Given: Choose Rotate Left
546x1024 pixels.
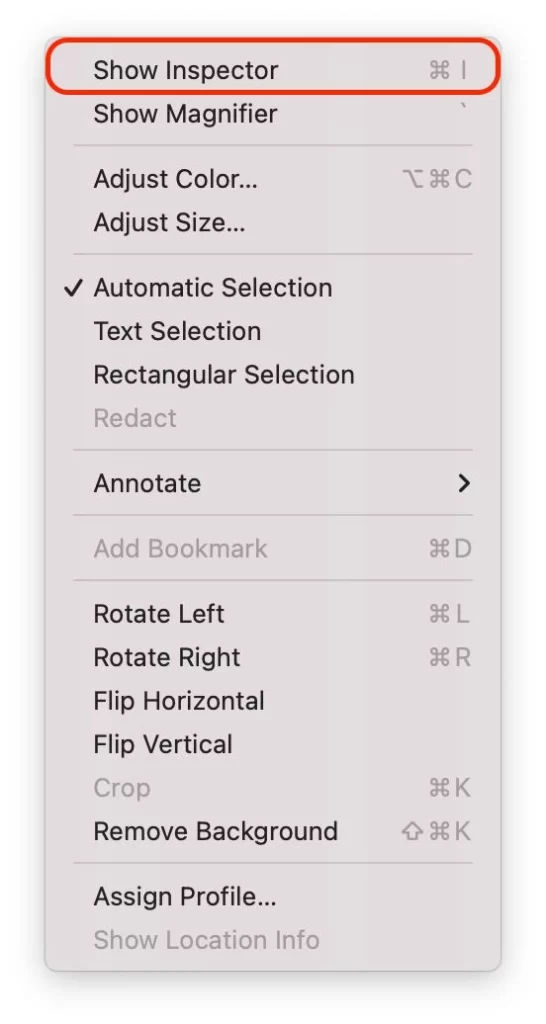Looking at the screenshot, I should (x=273, y=614).
